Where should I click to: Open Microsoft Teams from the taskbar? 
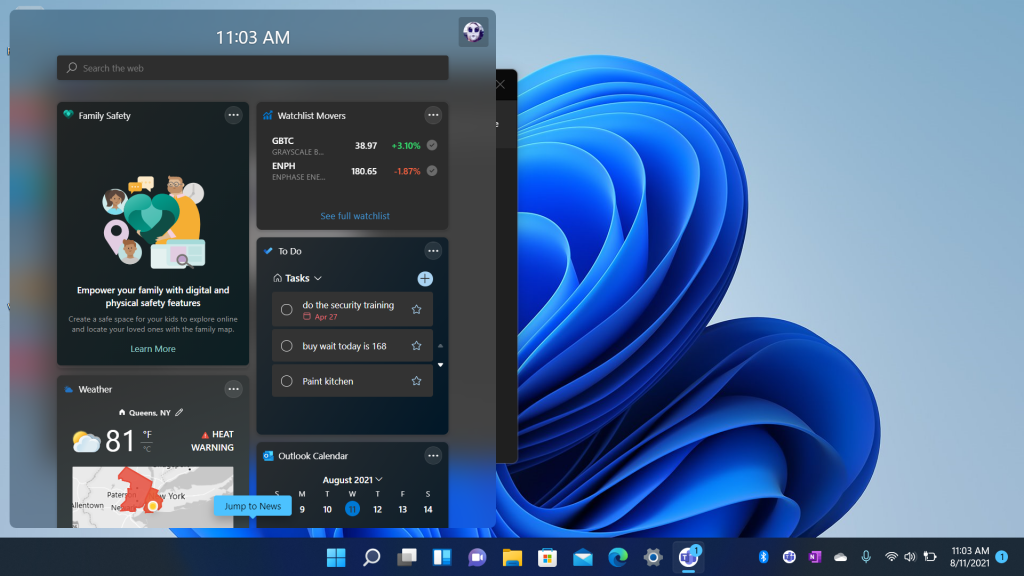pos(687,557)
